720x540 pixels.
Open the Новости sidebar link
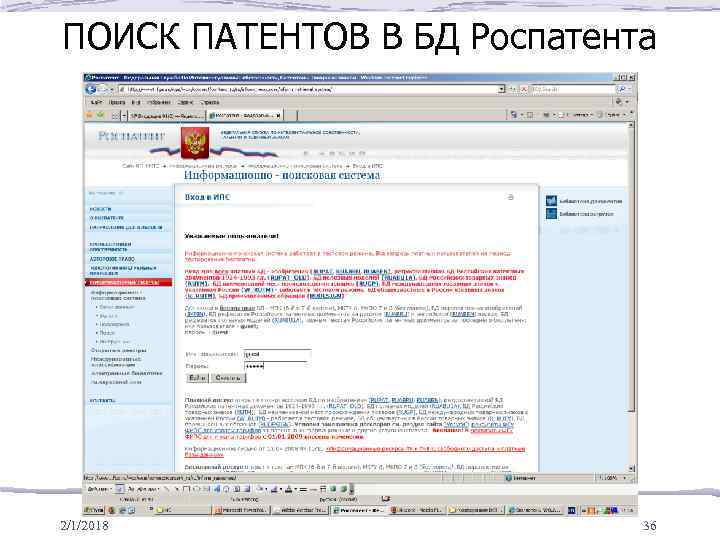tap(101, 209)
